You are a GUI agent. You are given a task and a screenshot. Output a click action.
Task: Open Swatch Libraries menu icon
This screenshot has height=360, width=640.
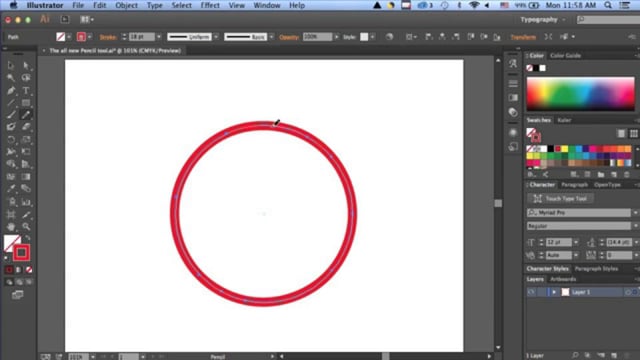[531, 175]
